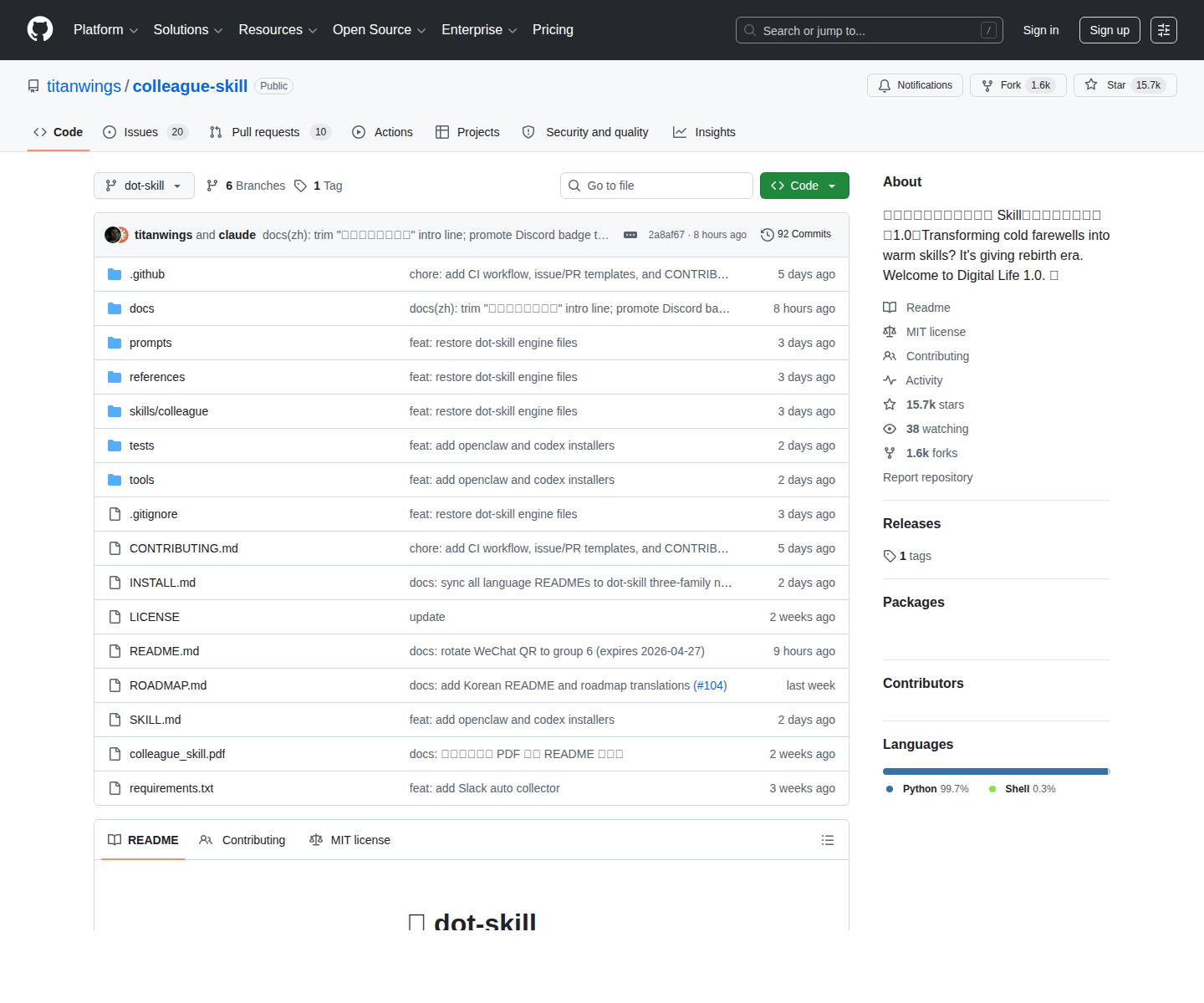Screen dimensions: 1204x1003
Task: View 38 watching in About
Action: point(926,429)
